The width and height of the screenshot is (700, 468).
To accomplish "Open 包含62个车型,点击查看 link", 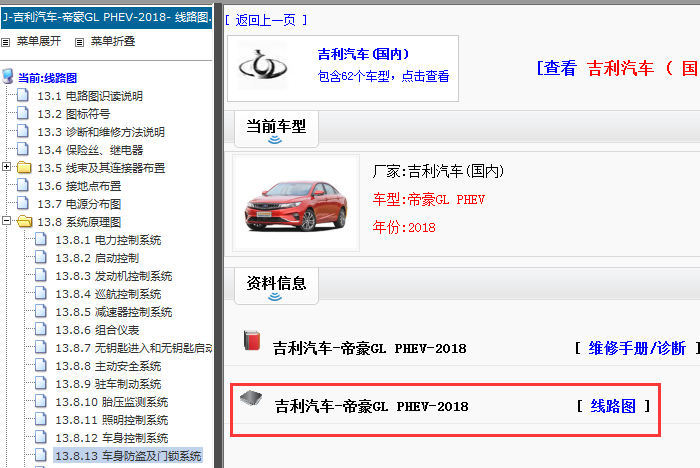I will coord(383,76).
